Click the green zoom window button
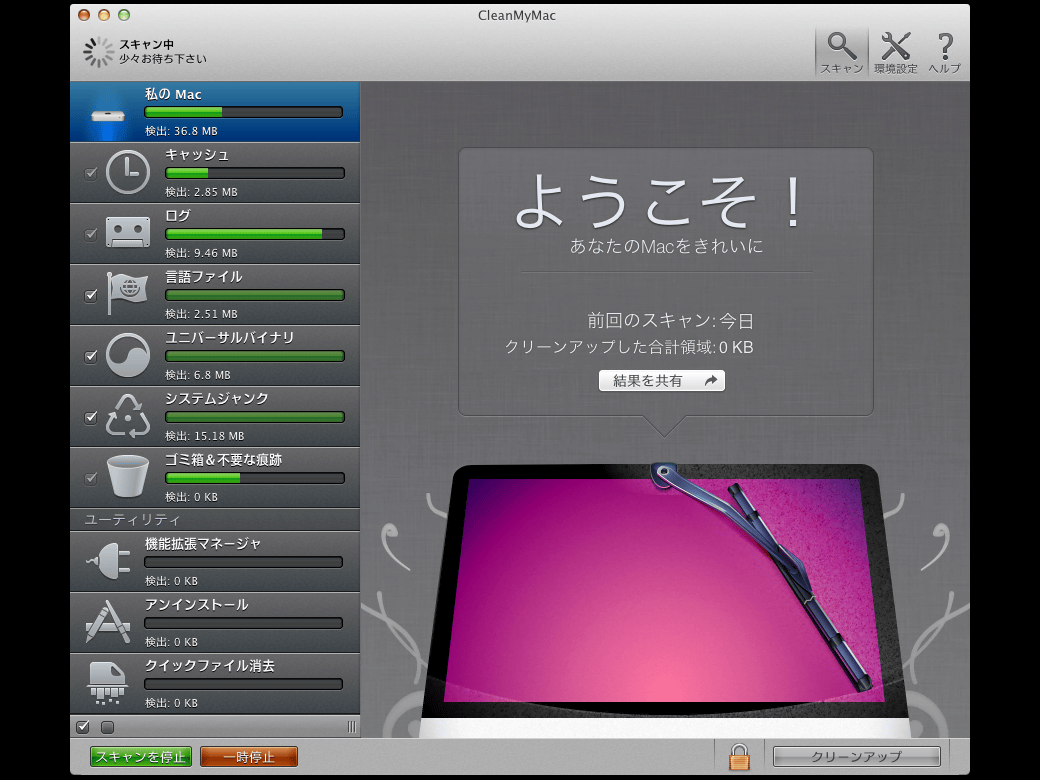The height and width of the screenshot is (780, 1040). (x=124, y=15)
